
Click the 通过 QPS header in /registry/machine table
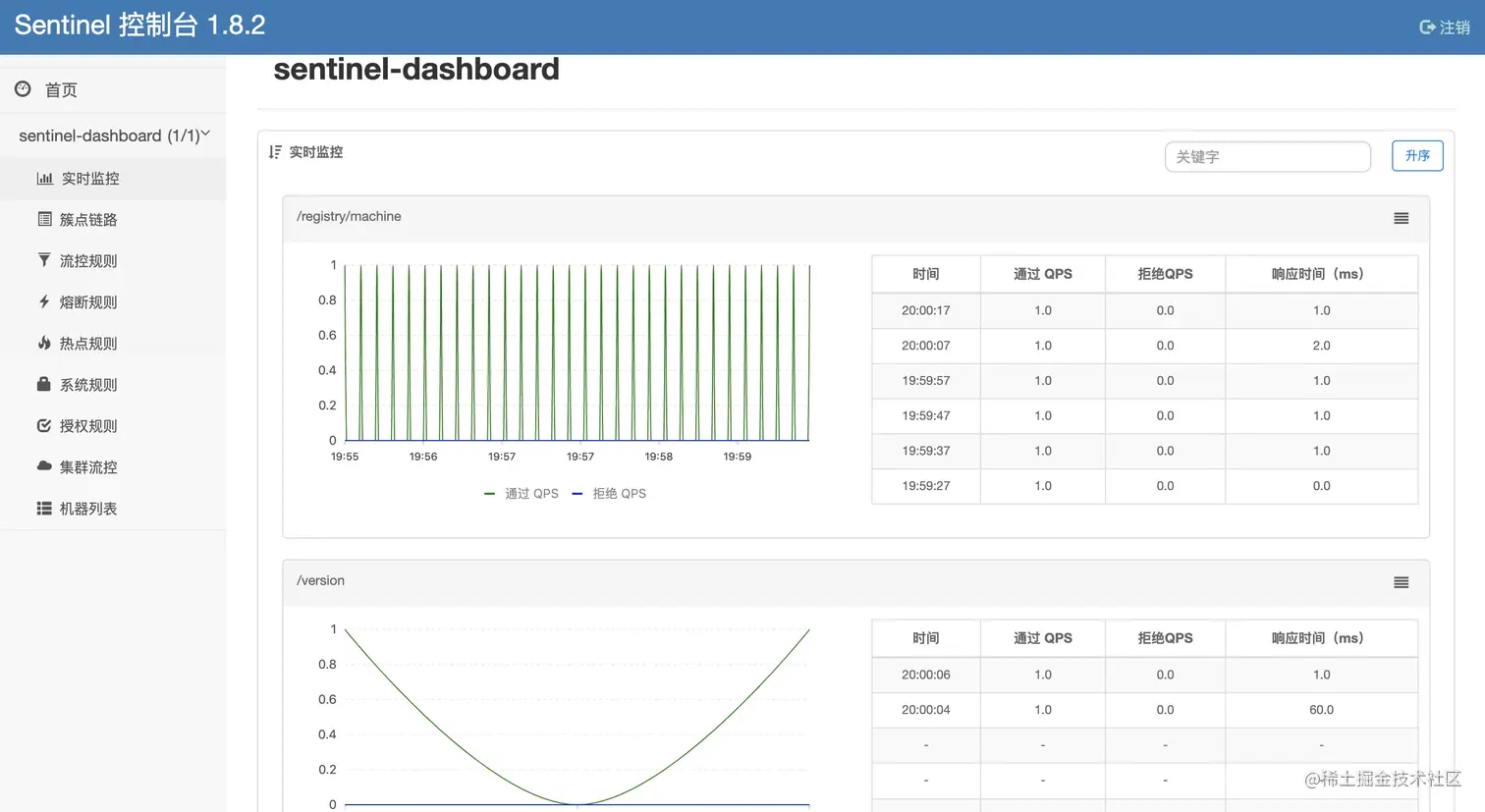pos(1043,274)
